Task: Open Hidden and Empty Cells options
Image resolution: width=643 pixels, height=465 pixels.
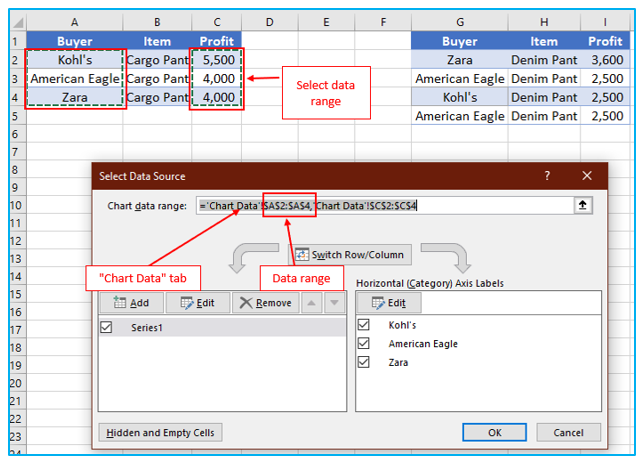Action: (x=160, y=433)
